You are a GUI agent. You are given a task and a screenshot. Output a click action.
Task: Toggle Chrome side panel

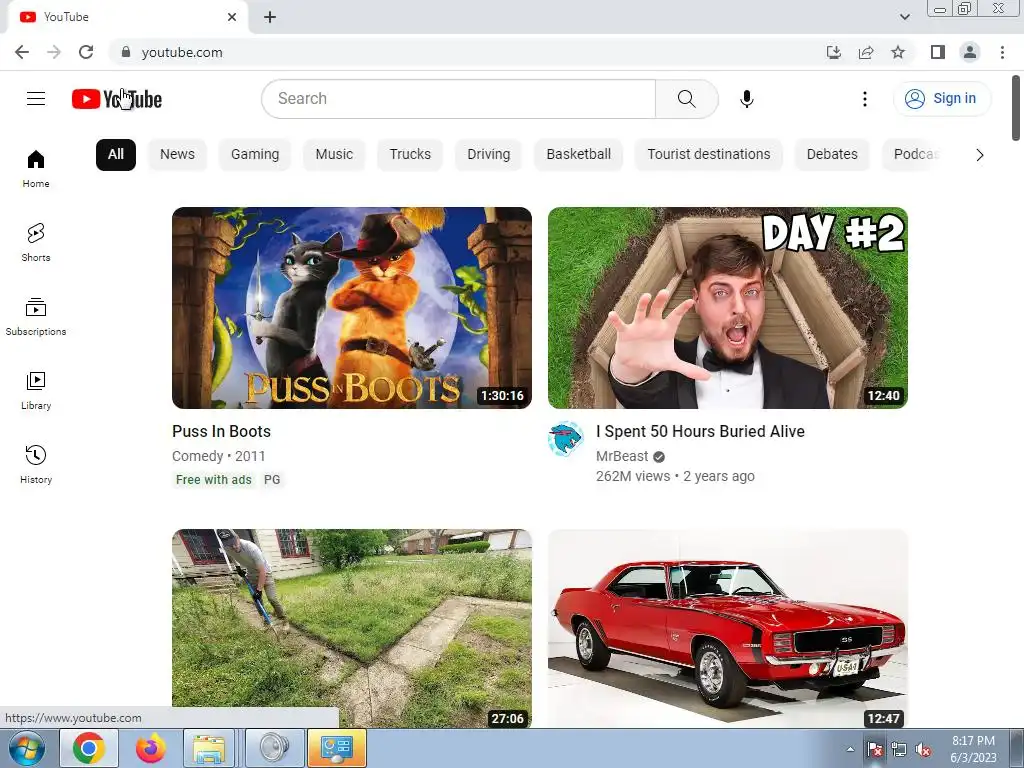[938, 52]
